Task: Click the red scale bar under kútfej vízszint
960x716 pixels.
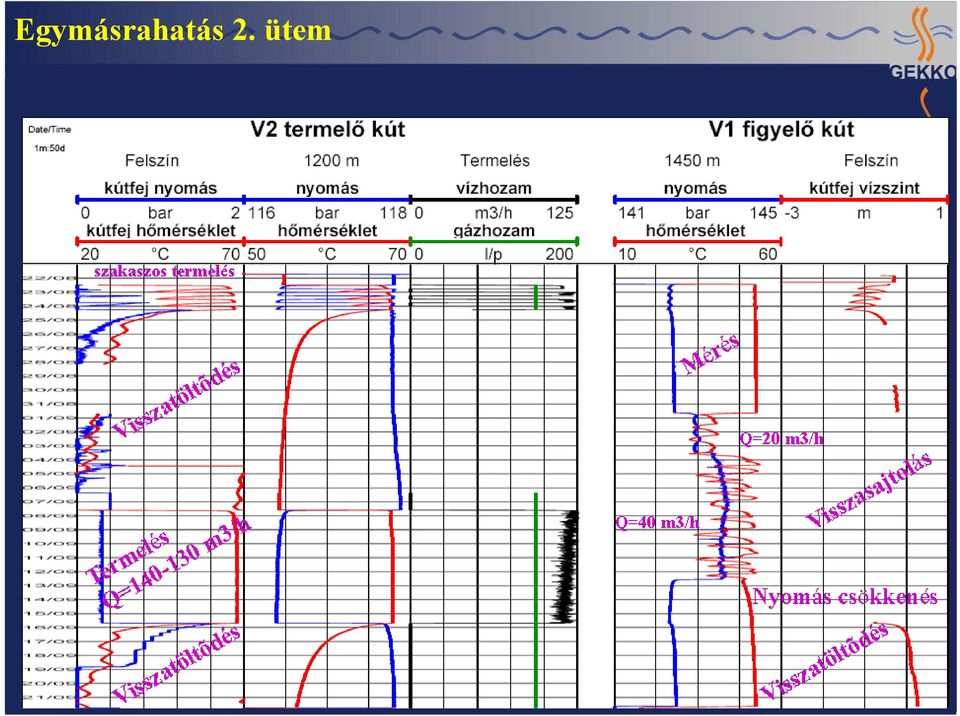Action: (865, 199)
